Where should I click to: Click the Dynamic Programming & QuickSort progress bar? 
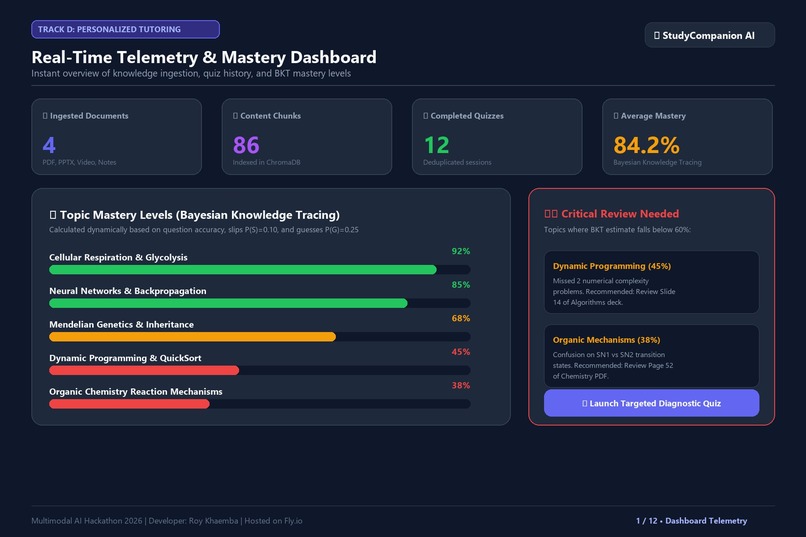(260, 370)
